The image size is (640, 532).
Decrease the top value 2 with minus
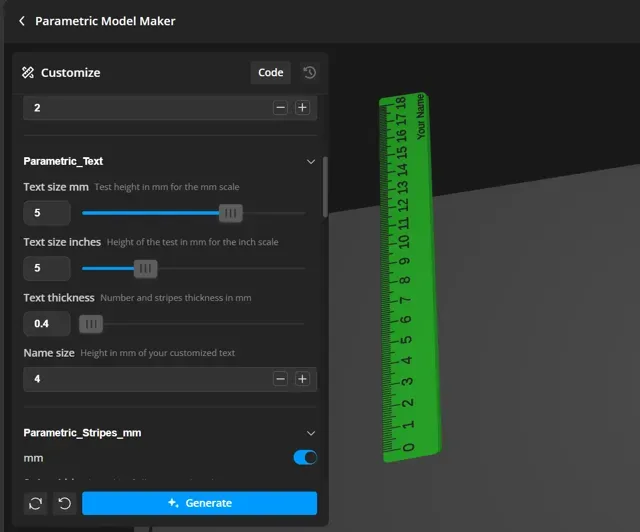point(280,108)
